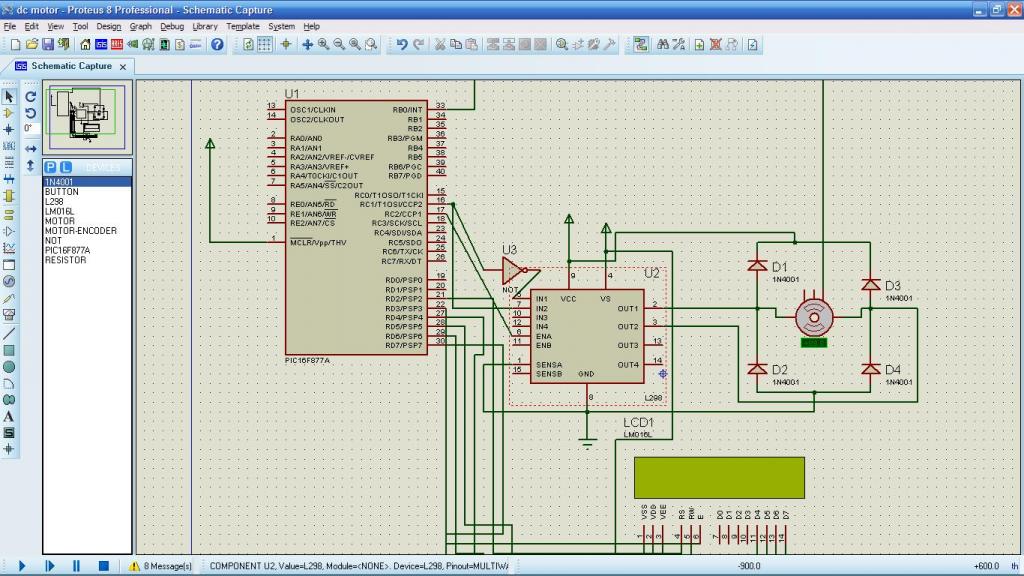Pause the simulation

click(76, 566)
